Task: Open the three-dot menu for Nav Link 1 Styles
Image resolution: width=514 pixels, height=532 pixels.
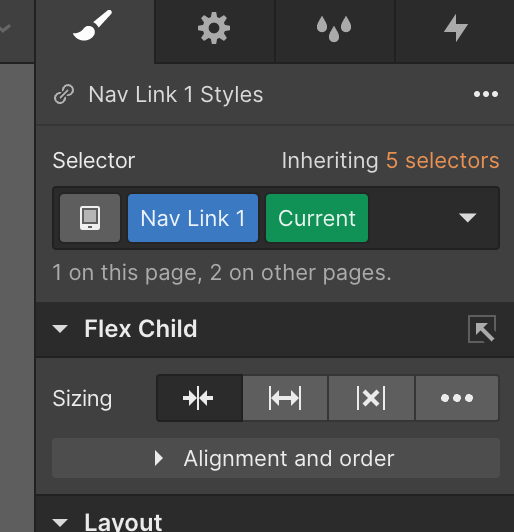Action: tap(486, 94)
